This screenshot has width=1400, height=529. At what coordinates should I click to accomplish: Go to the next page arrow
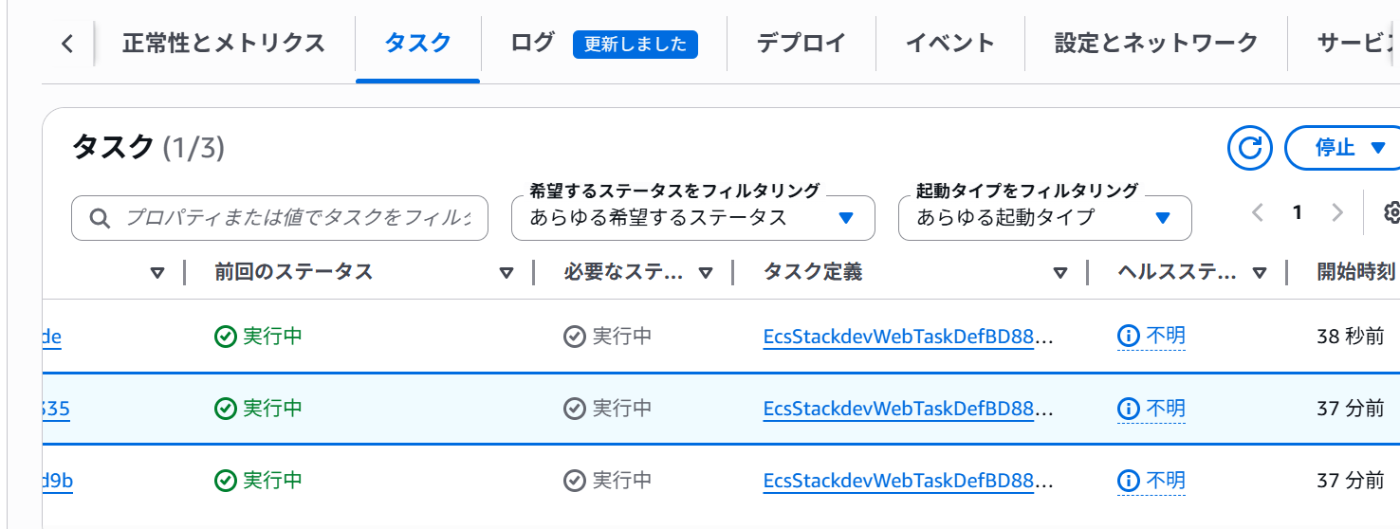tap(1337, 212)
